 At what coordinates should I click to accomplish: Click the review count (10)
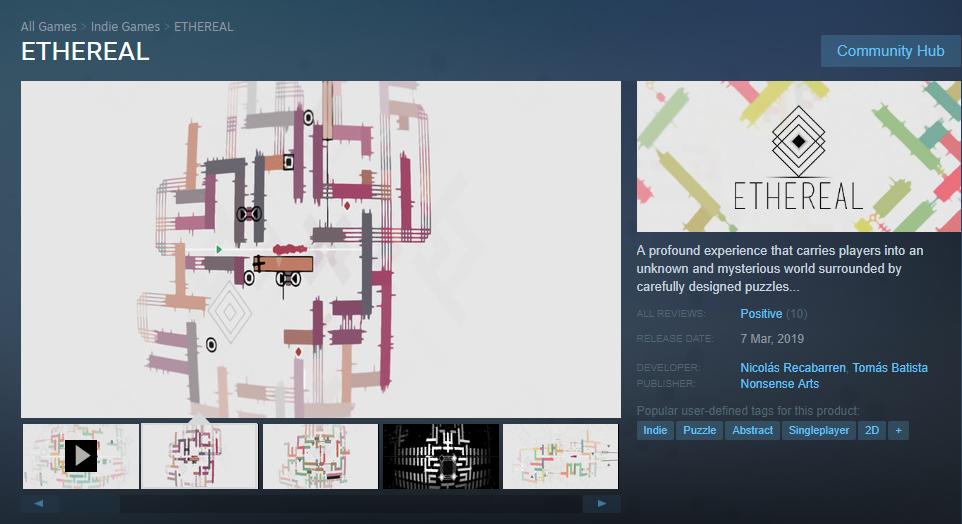(x=796, y=314)
